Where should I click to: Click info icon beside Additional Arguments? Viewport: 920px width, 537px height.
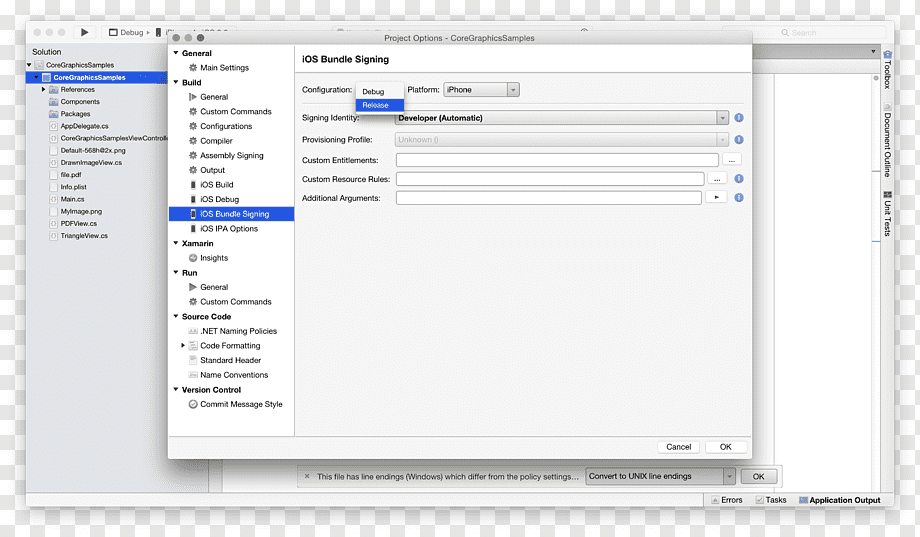(739, 198)
